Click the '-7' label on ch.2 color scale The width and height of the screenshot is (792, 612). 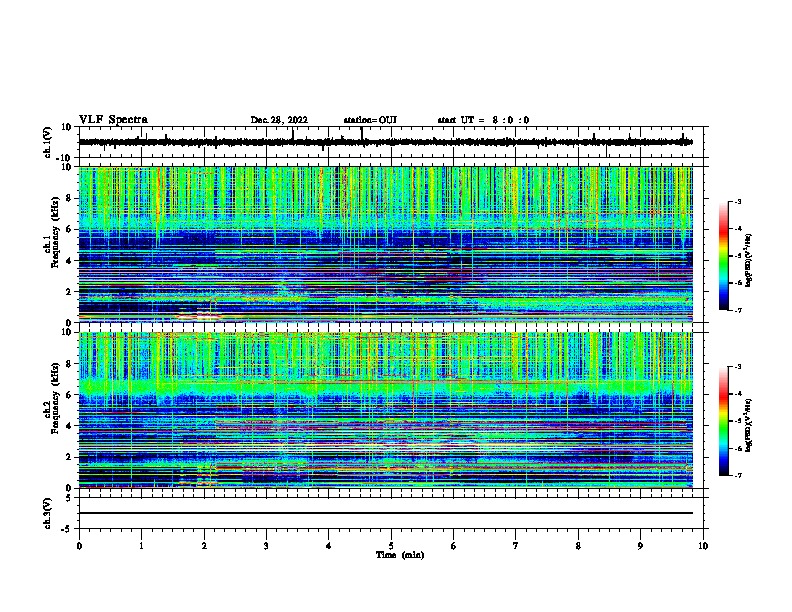(738, 475)
